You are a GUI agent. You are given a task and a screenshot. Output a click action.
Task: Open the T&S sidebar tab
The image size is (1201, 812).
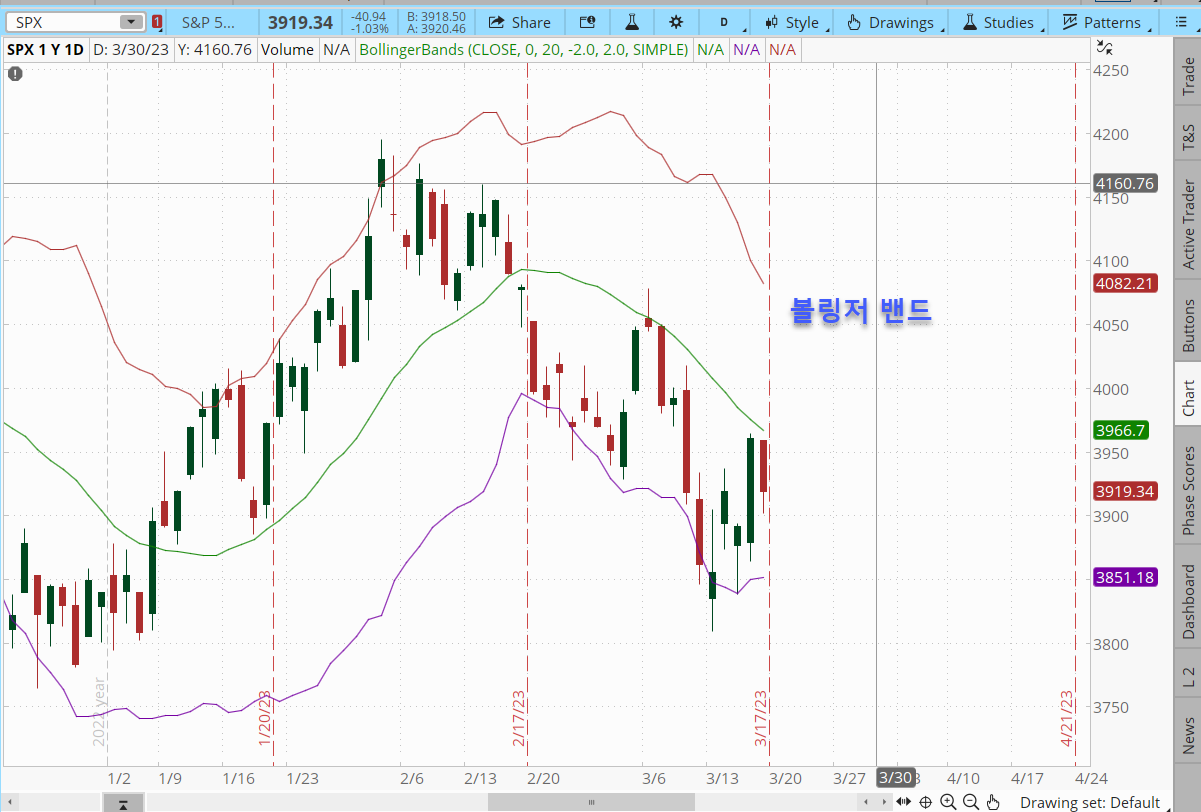click(1188, 138)
